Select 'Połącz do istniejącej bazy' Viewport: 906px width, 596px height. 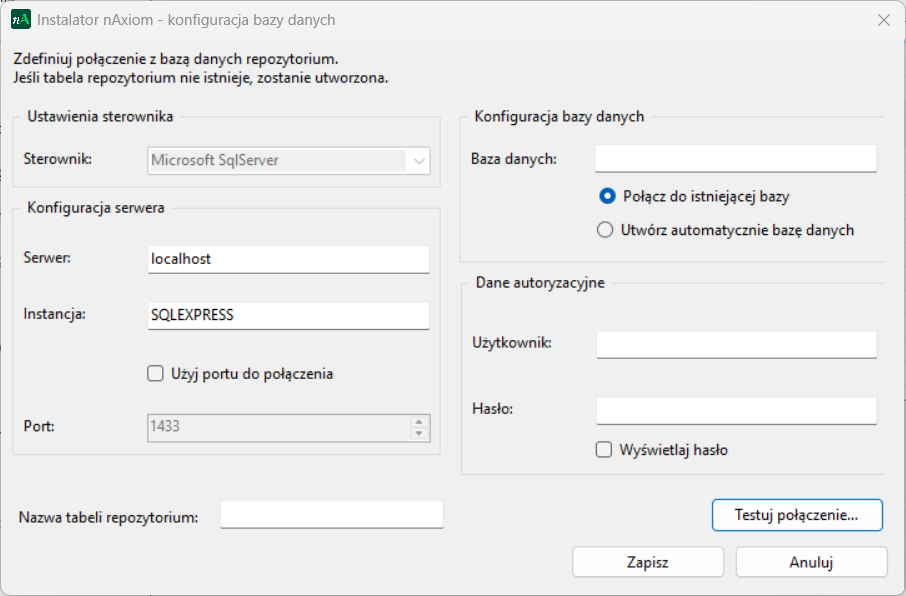coord(607,197)
